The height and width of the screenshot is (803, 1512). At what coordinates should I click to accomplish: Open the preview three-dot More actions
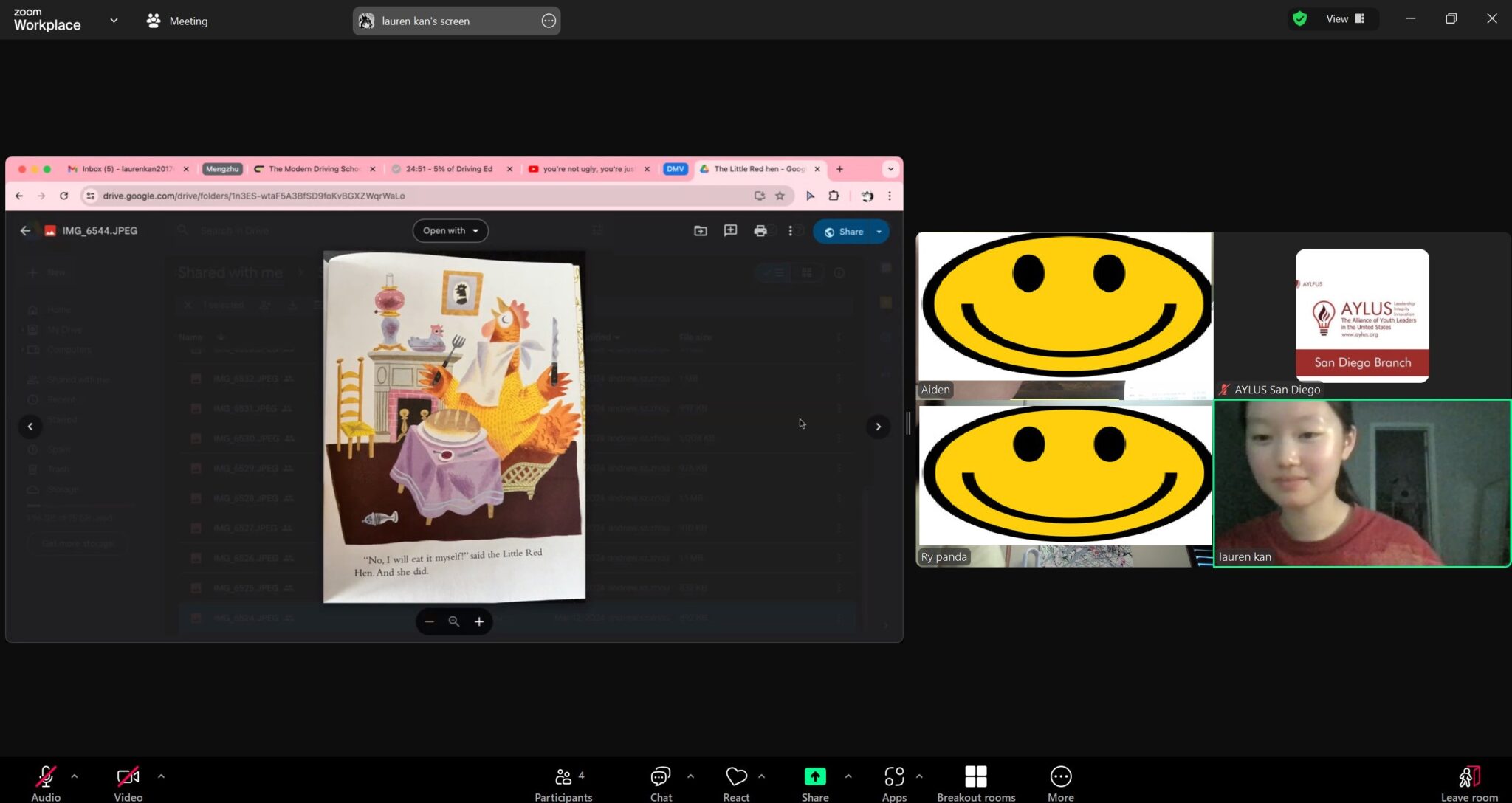[790, 231]
